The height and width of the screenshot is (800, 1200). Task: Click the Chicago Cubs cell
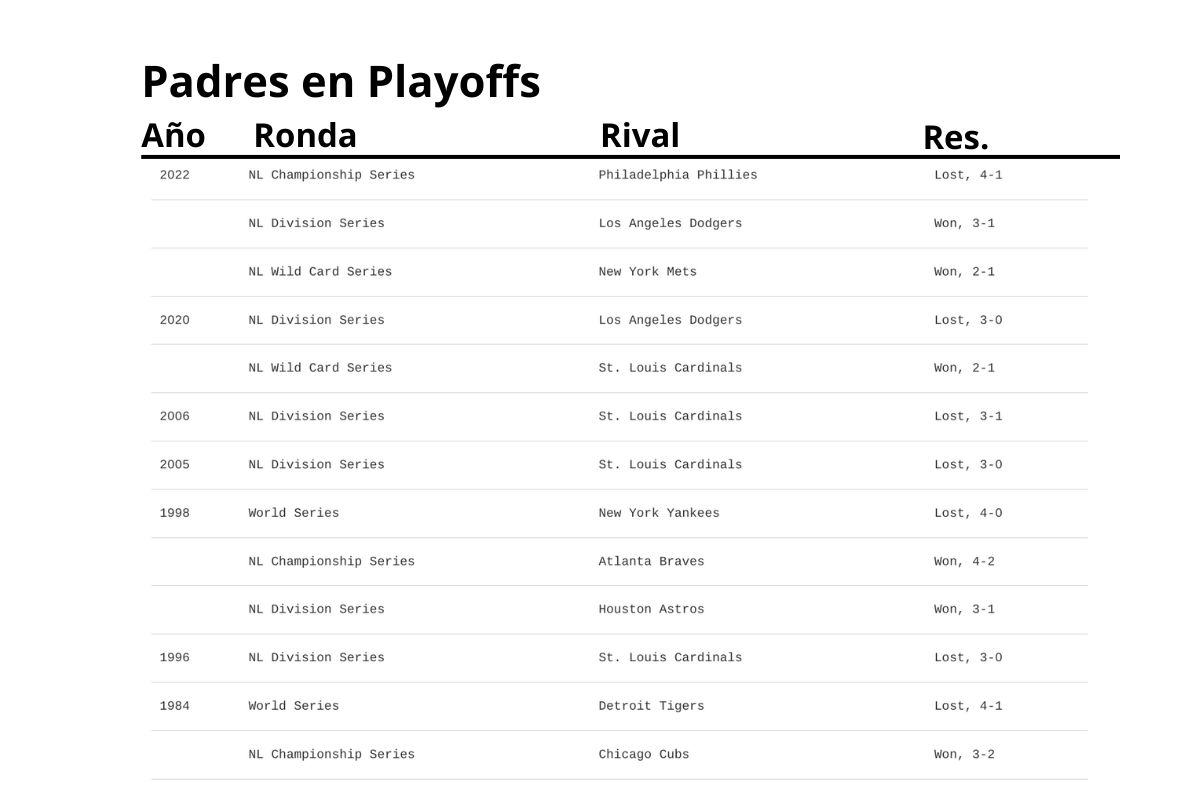click(644, 754)
